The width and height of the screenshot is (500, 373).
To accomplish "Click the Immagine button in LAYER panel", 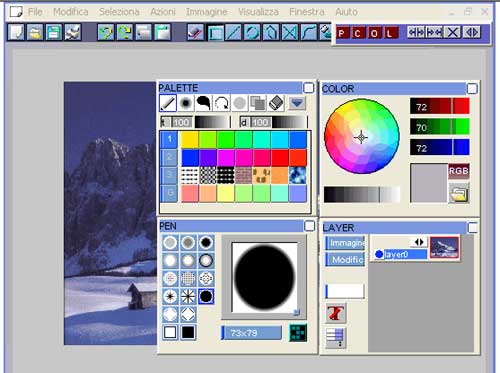I will point(345,243).
